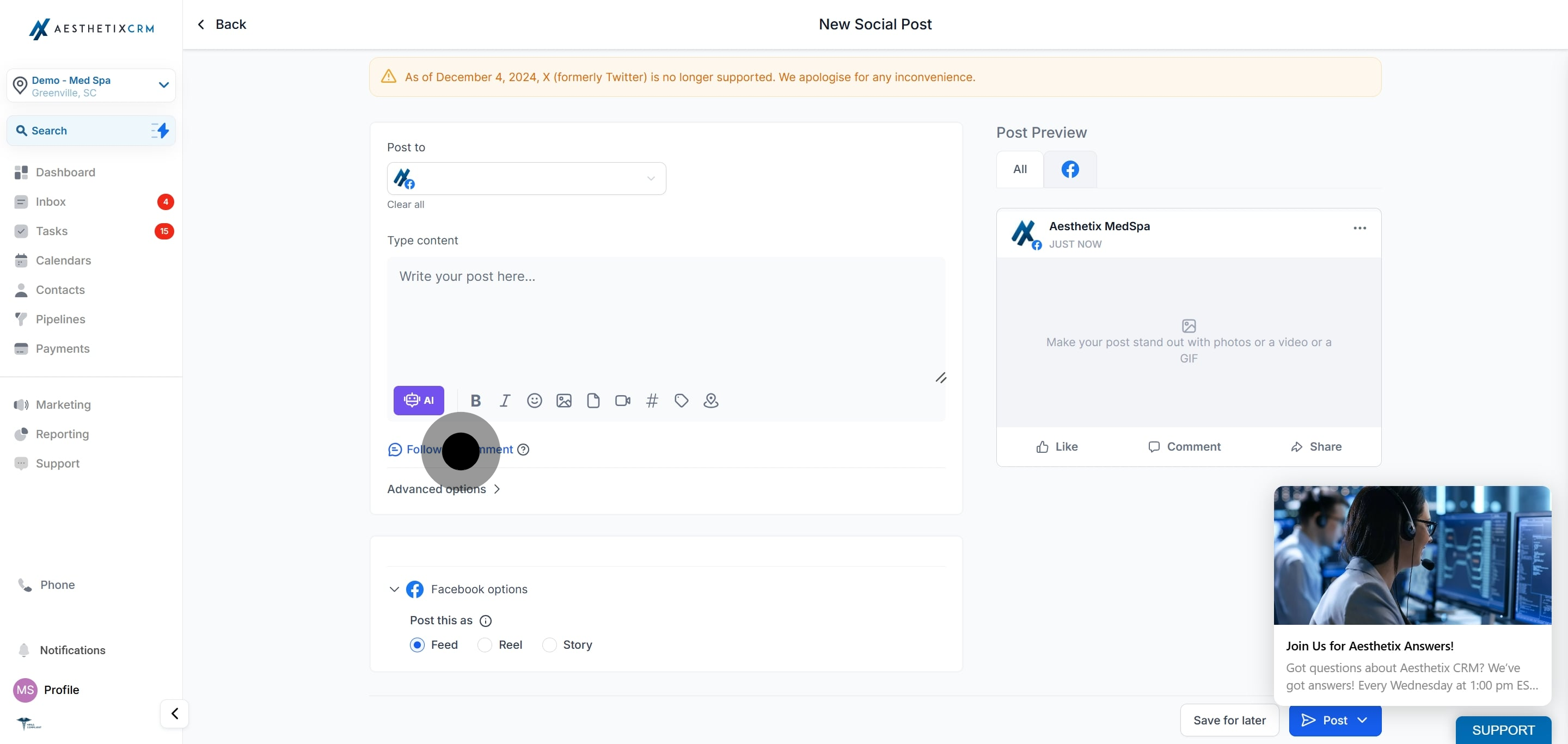Choose Story as the post type
This screenshot has height=744, width=1568.
(x=550, y=645)
